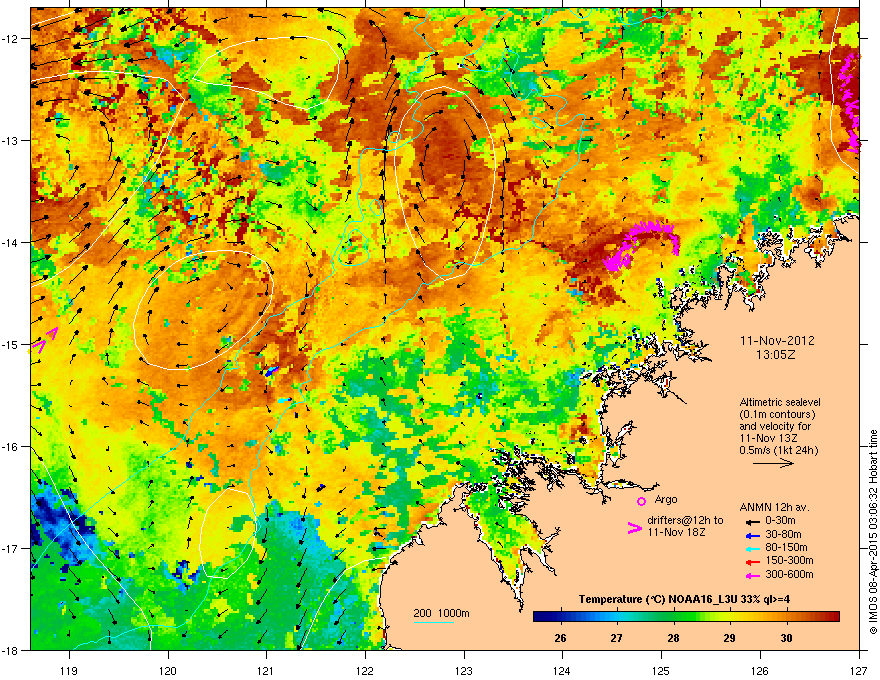
Task: Click the '(0.1m contours)' text
Action: point(777,415)
